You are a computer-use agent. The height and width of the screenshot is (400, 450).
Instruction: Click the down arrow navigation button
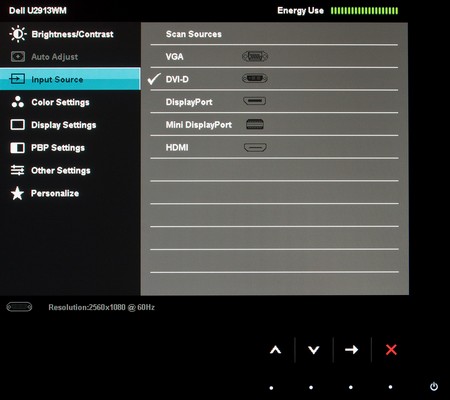314,350
